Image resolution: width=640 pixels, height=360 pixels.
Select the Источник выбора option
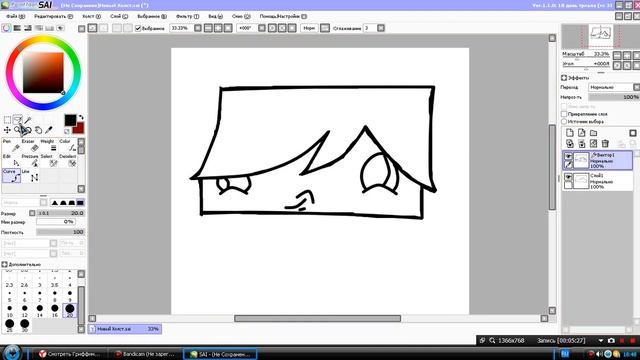click(564, 121)
